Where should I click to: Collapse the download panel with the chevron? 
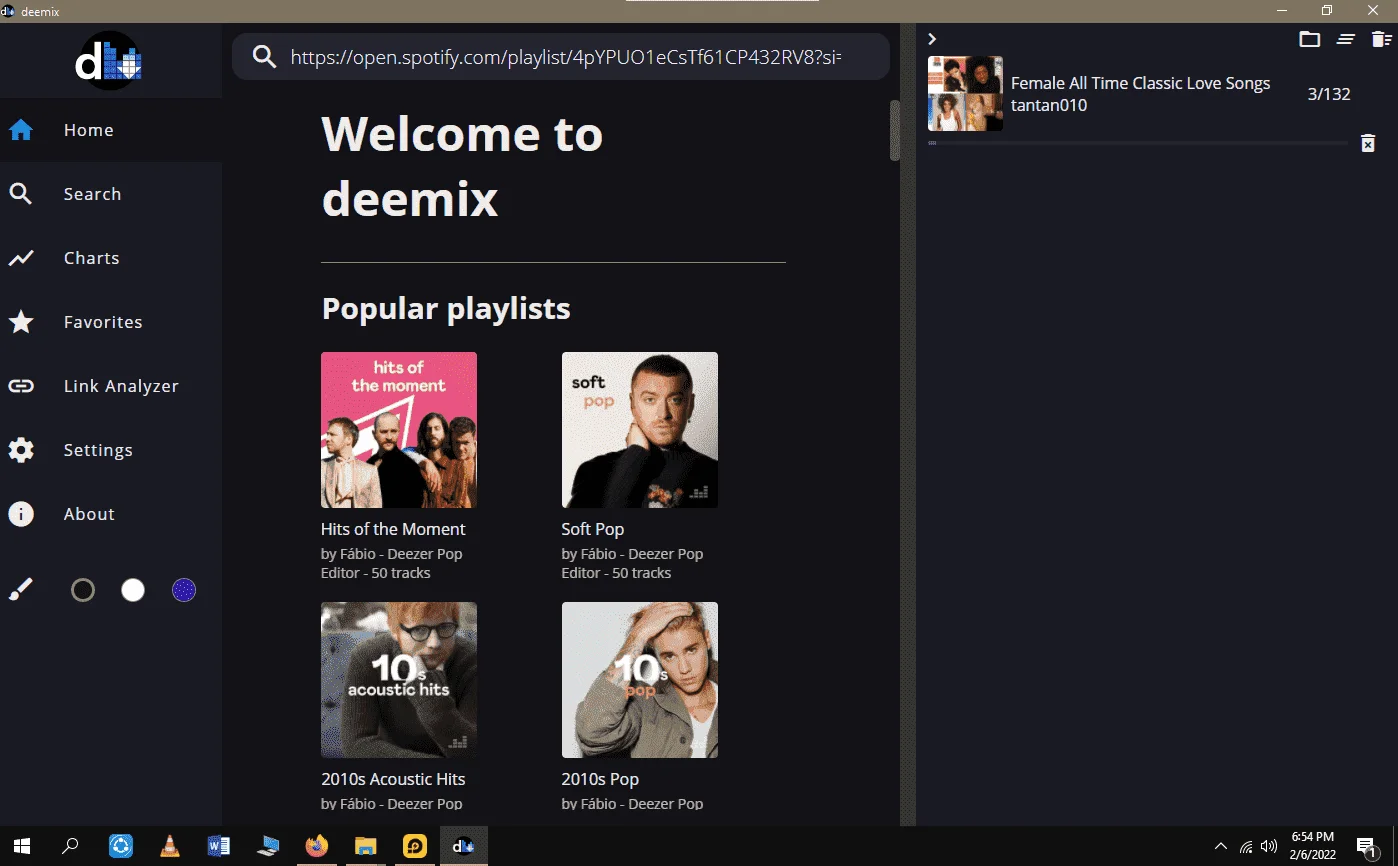[x=932, y=39]
